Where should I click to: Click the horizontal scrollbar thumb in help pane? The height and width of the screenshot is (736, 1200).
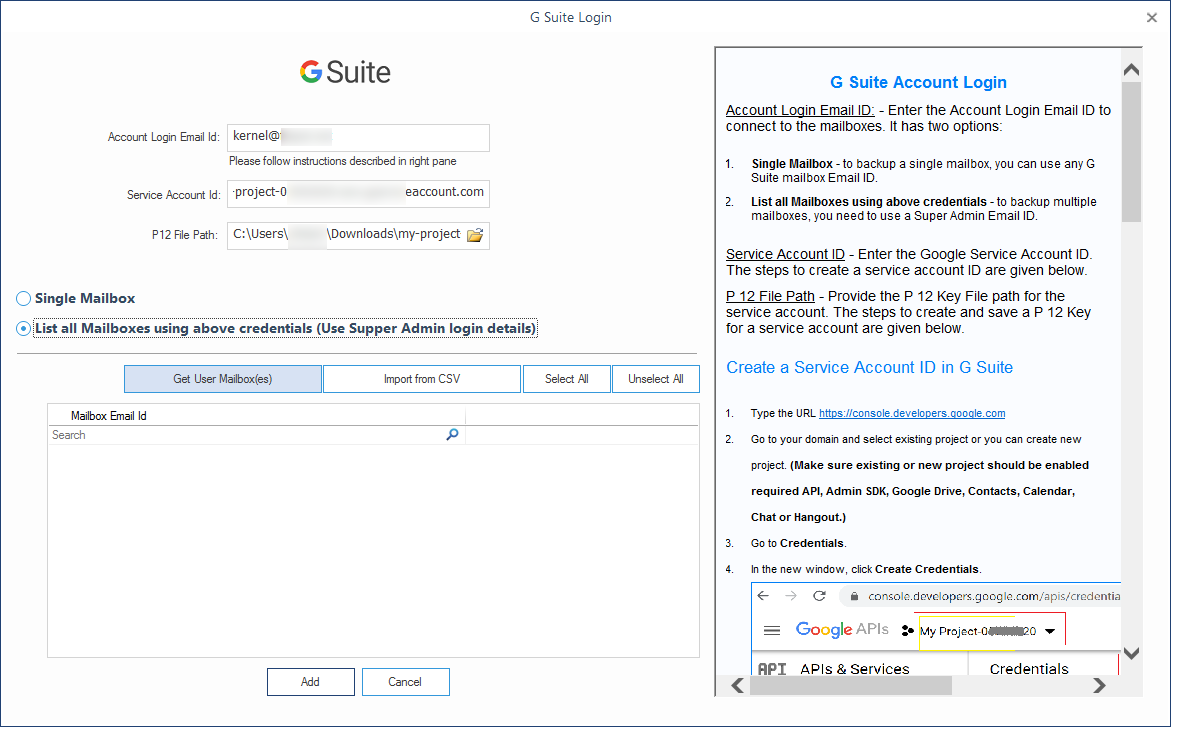[x=850, y=685]
